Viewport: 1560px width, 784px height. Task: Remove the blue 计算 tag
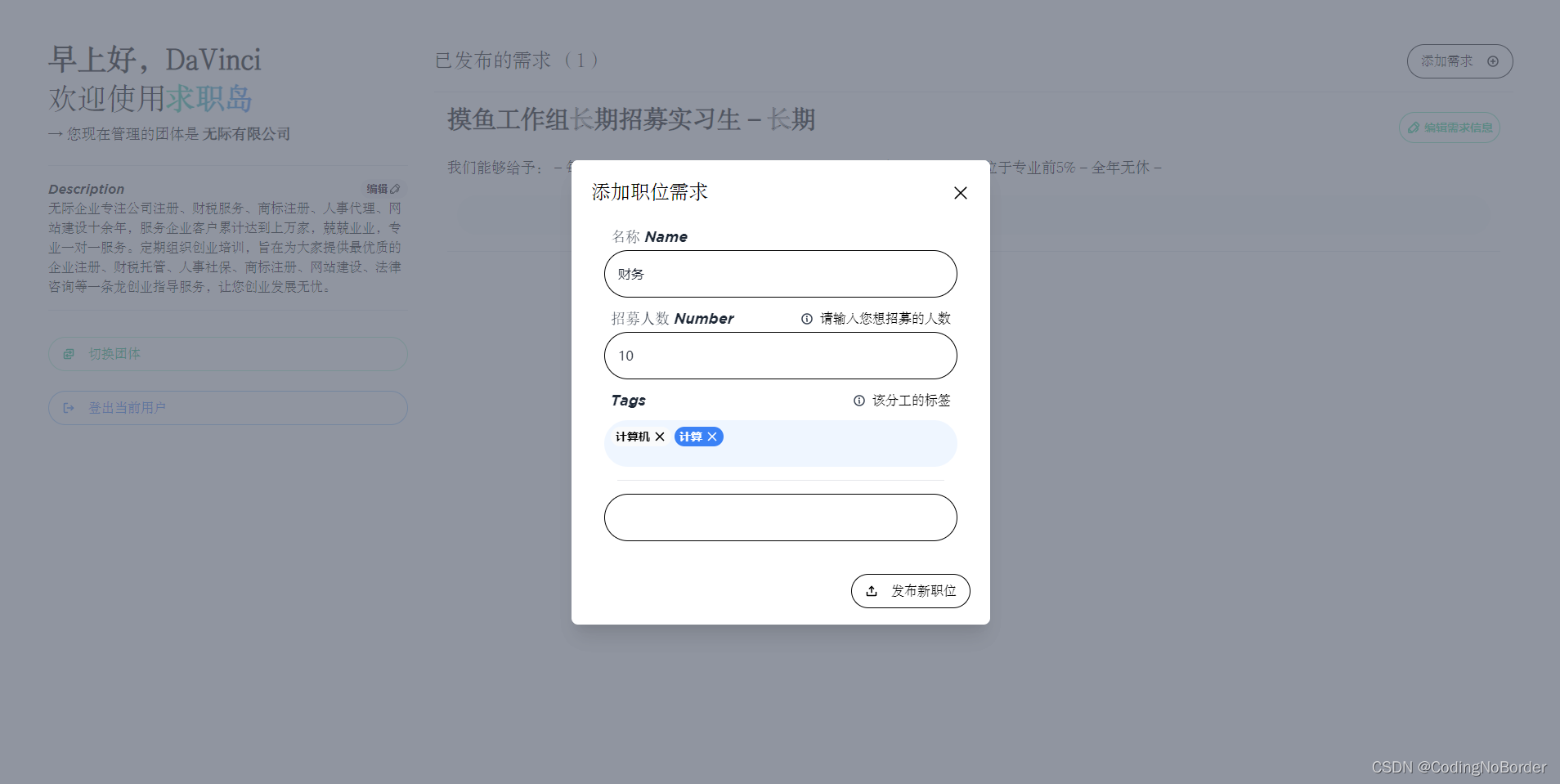(x=712, y=437)
